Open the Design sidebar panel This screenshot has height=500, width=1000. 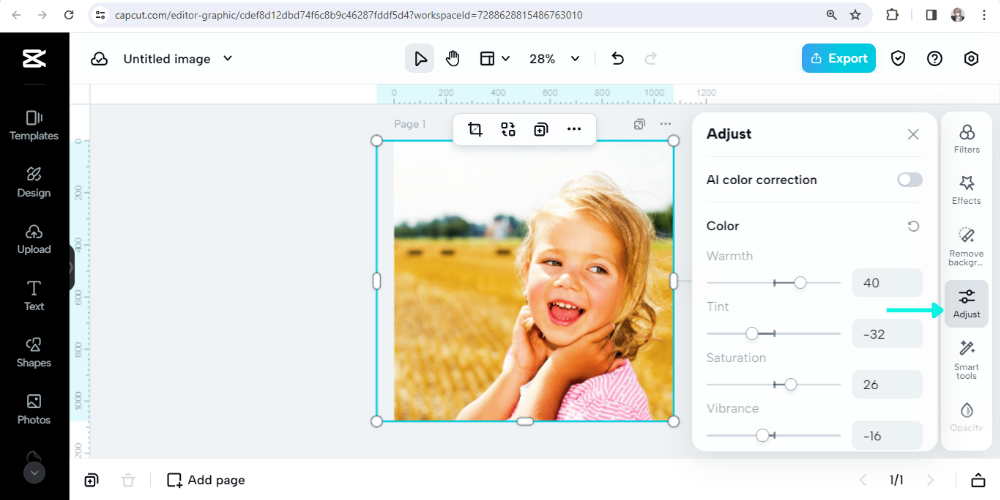[x=34, y=182]
